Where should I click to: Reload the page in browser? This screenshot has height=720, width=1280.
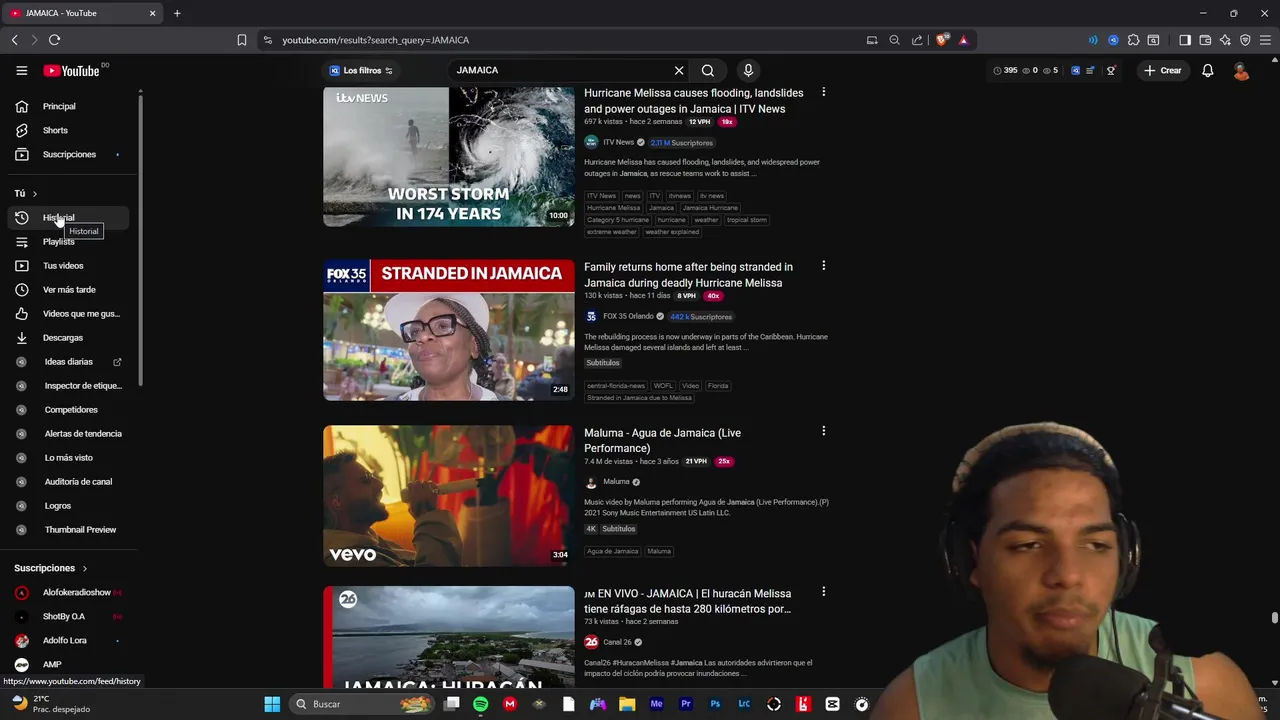pos(54,40)
